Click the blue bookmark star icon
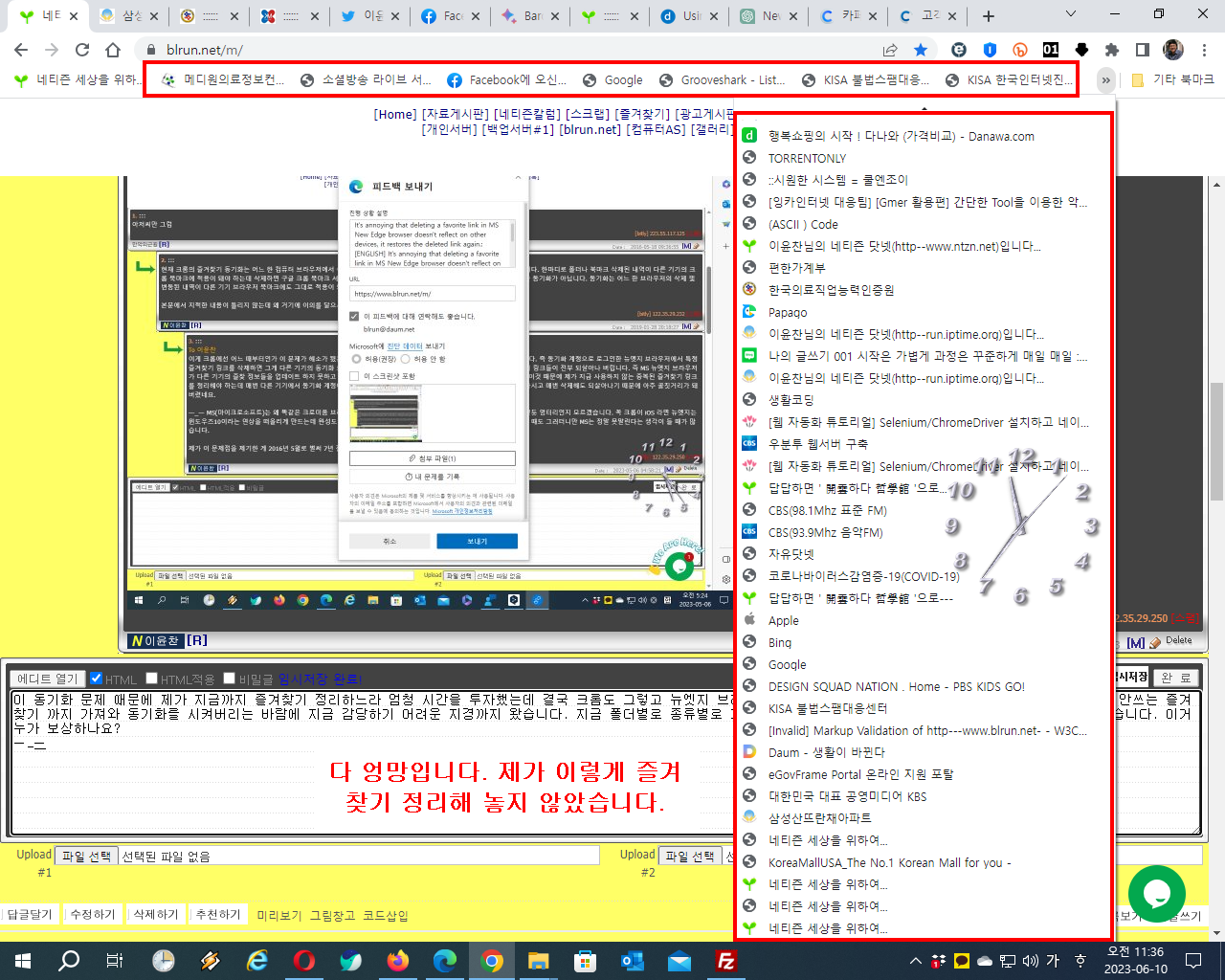This screenshot has width=1225, height=980. (x=921, y=50)
